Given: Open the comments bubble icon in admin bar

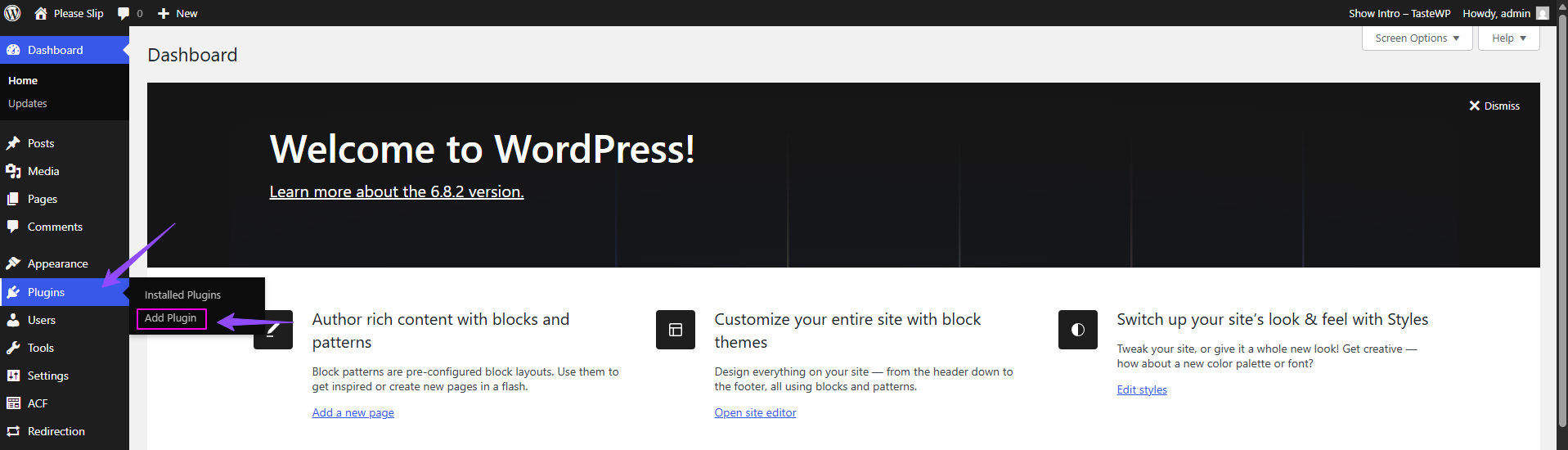Looking at the screenshot, I should (124, 13).
